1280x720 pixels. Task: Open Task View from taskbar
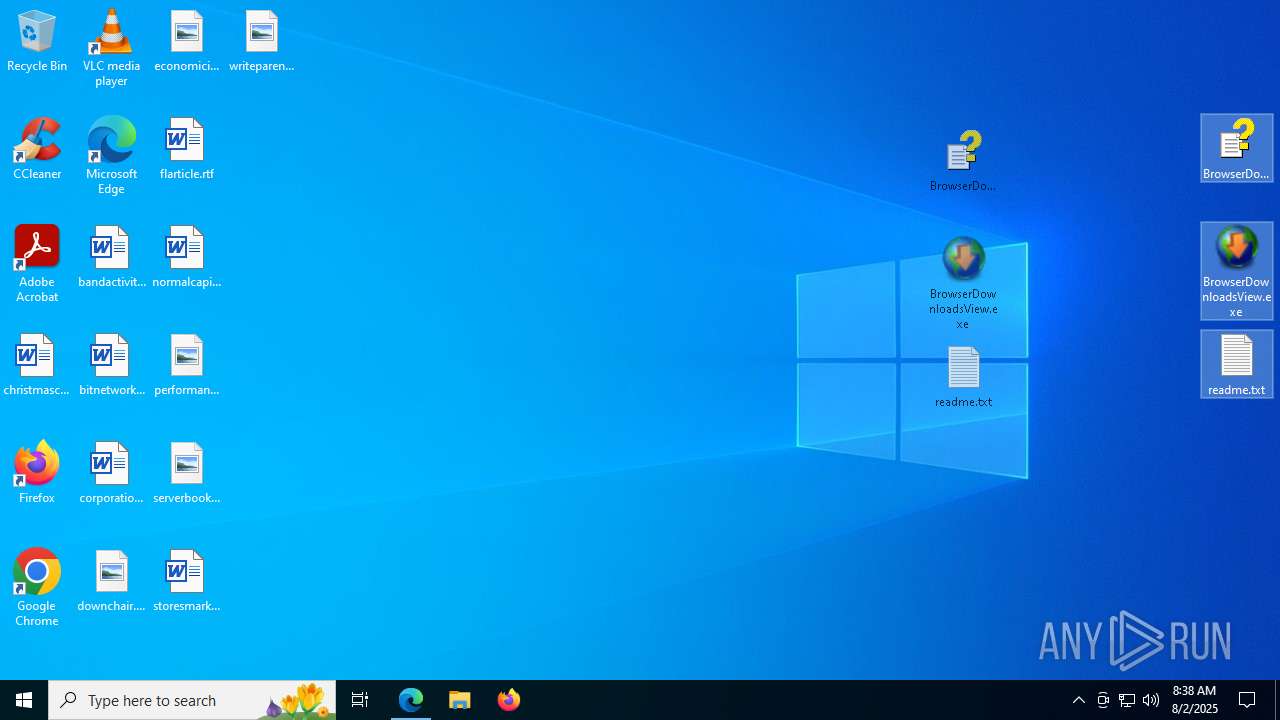click(x=360, y=700)
